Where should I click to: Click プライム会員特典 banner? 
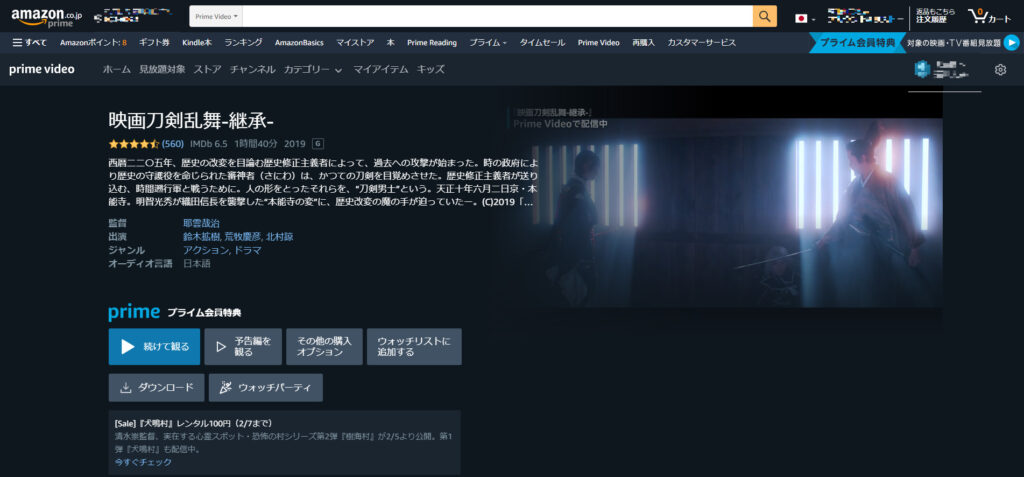857,42
